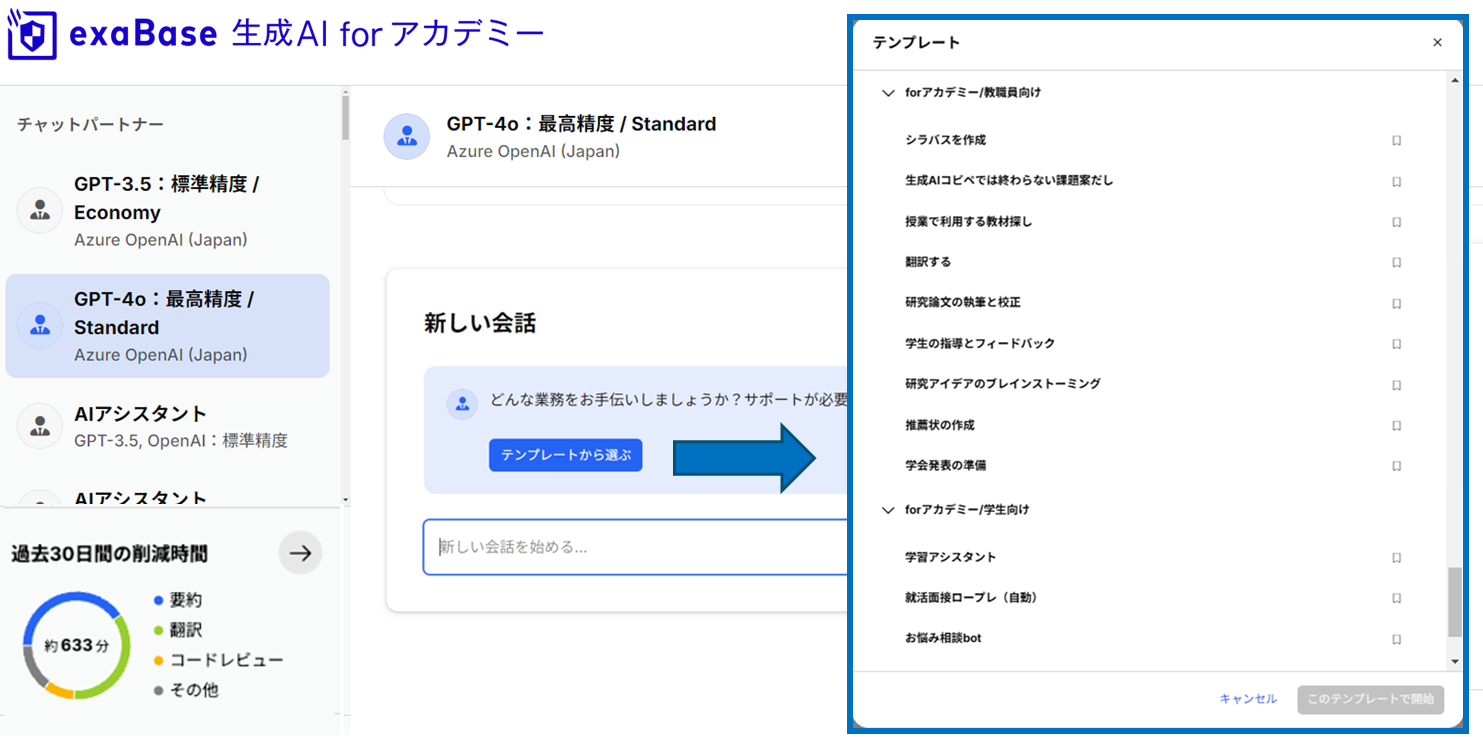Click the GPT-4o blue avatar icon
Viewport: 1483px width, 737px height.
pyautogui.click(x=39, y=325)
